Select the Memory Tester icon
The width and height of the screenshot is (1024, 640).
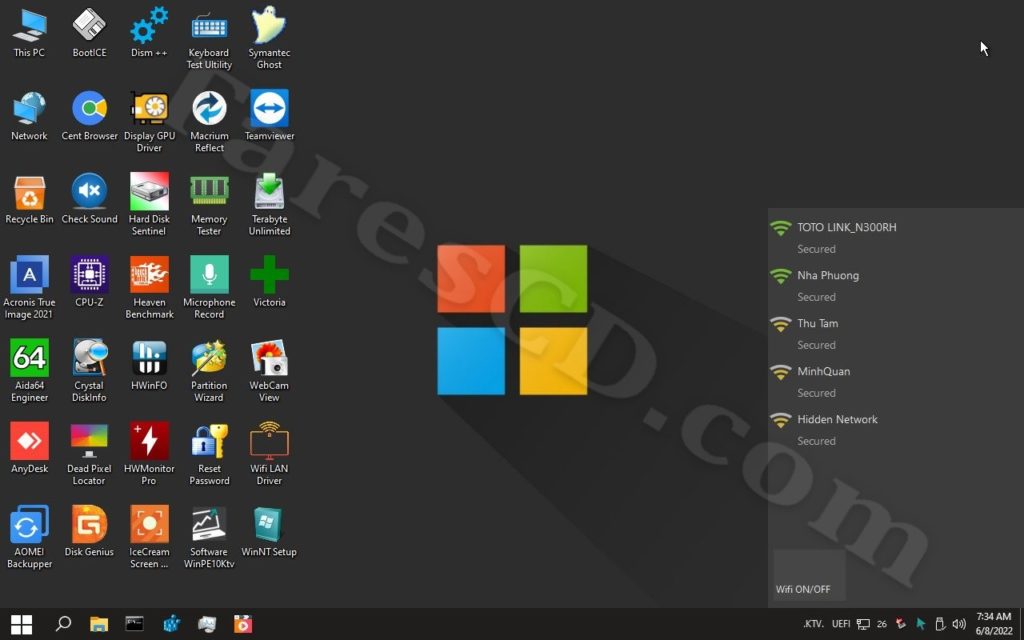pos(209,205)
